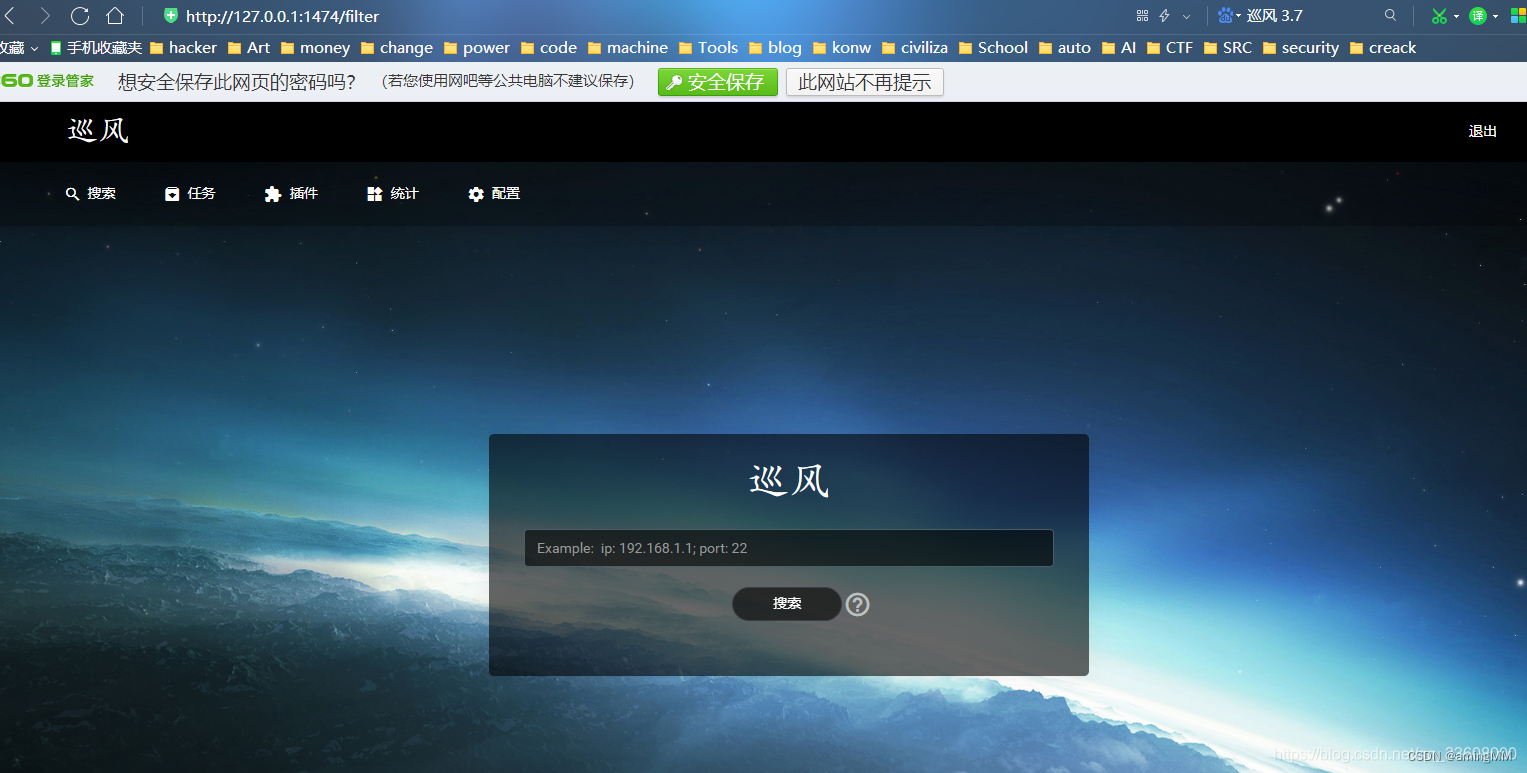Expand the 收藏 favorites dropdown

pyautogui.click(x=19, y=47)
